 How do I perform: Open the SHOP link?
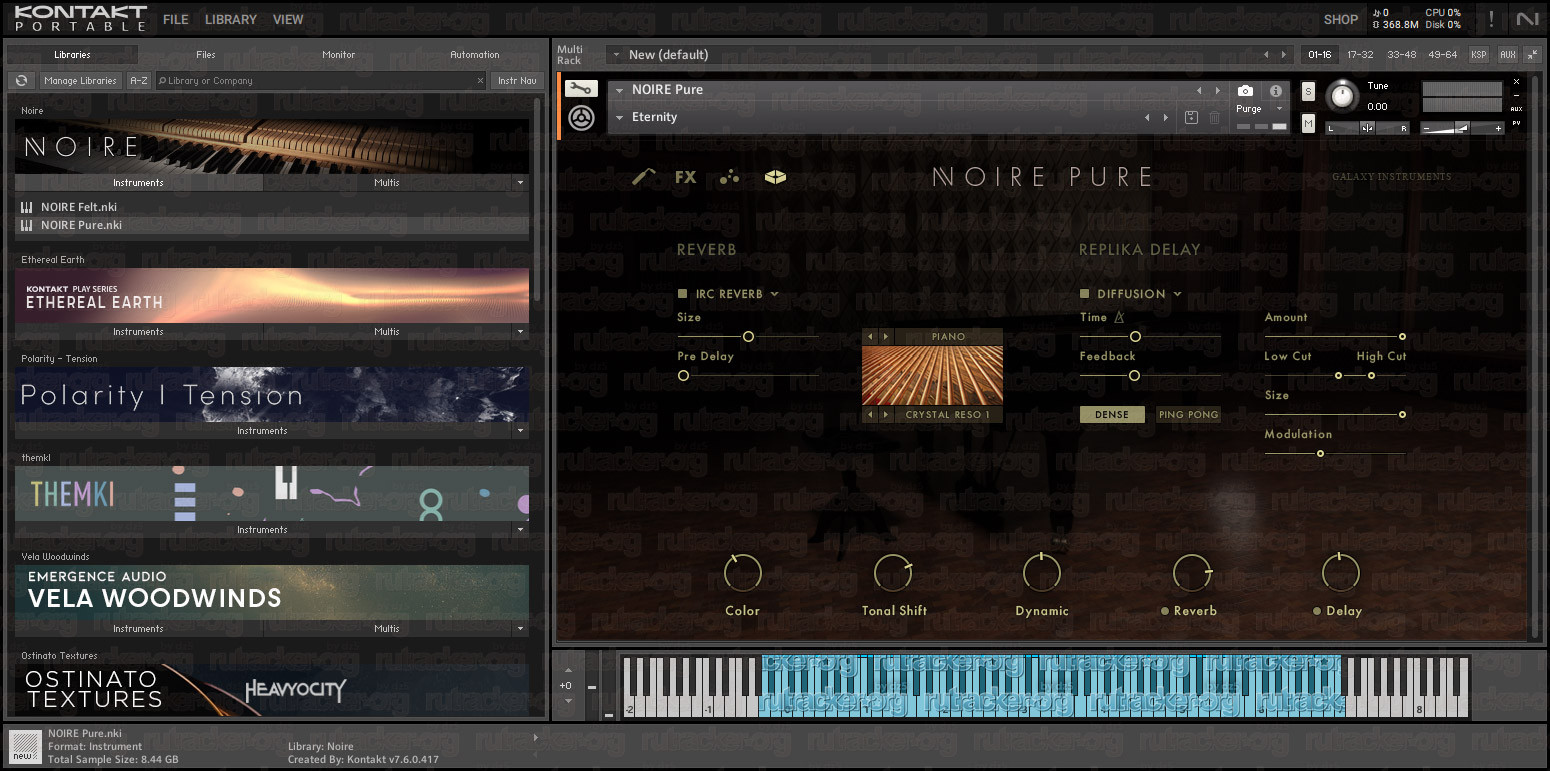(1341, 19)
